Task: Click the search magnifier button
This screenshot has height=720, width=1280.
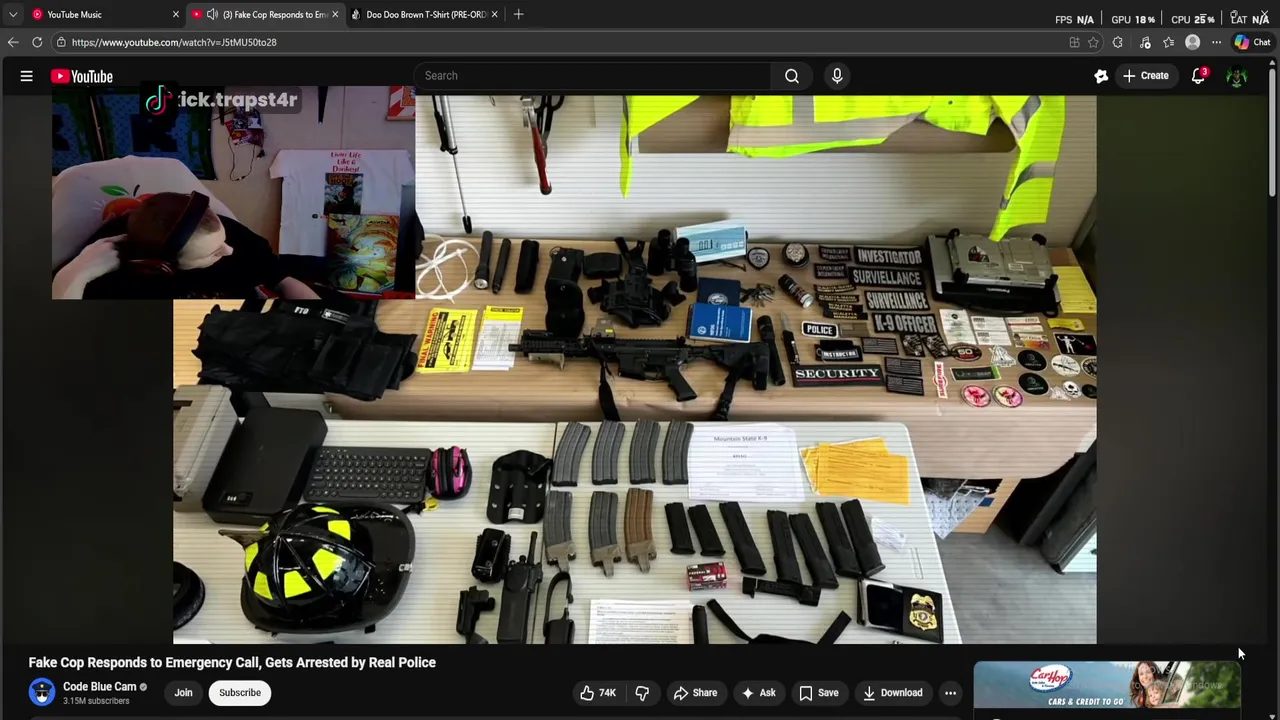Action: click(791, 76)
